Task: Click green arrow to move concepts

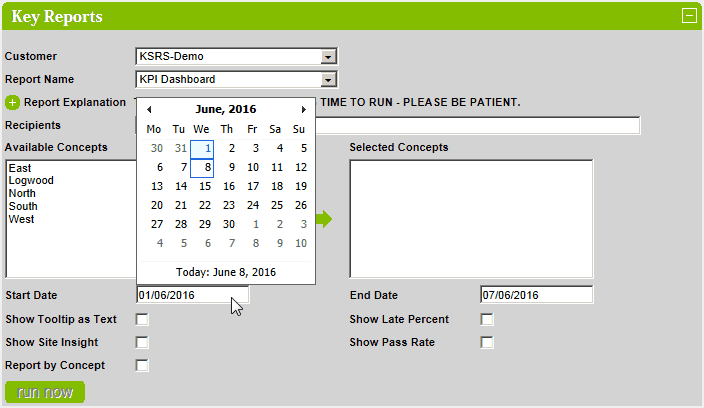Action: point(324,219)
